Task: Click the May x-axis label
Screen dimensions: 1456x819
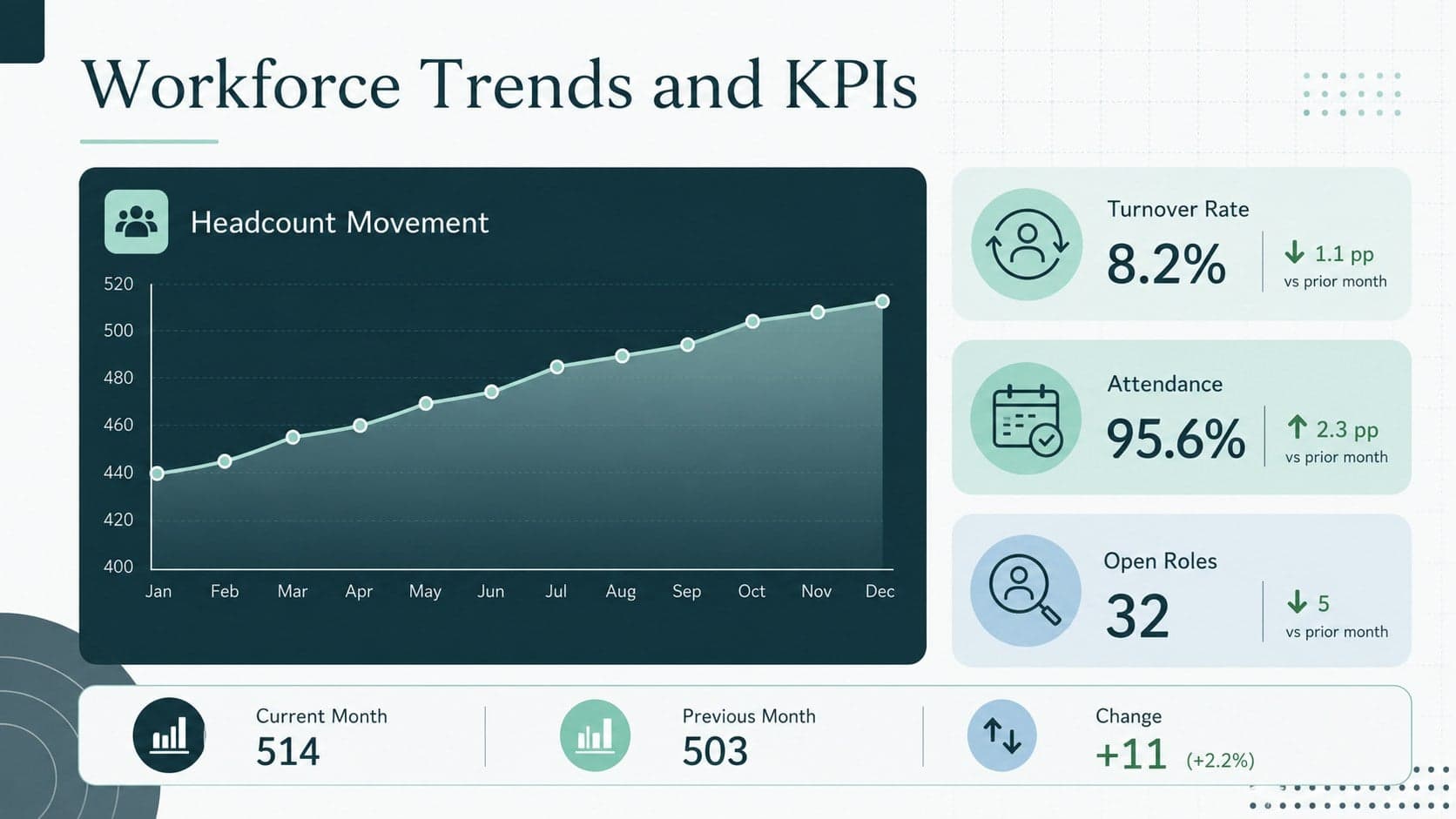Action: tap(425, 592)
